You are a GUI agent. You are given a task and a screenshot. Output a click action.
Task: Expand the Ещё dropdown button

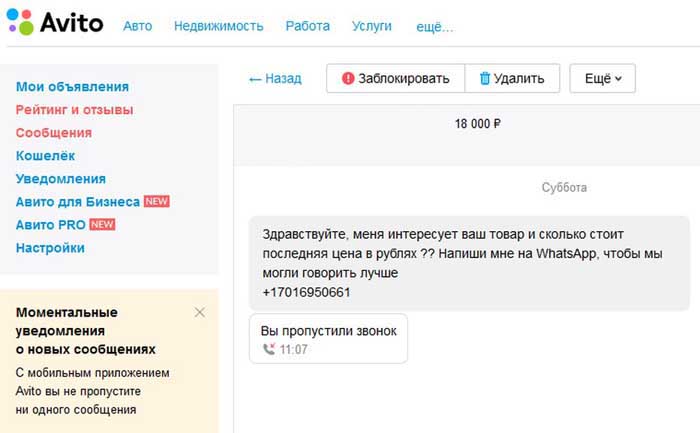coord(602,79)
